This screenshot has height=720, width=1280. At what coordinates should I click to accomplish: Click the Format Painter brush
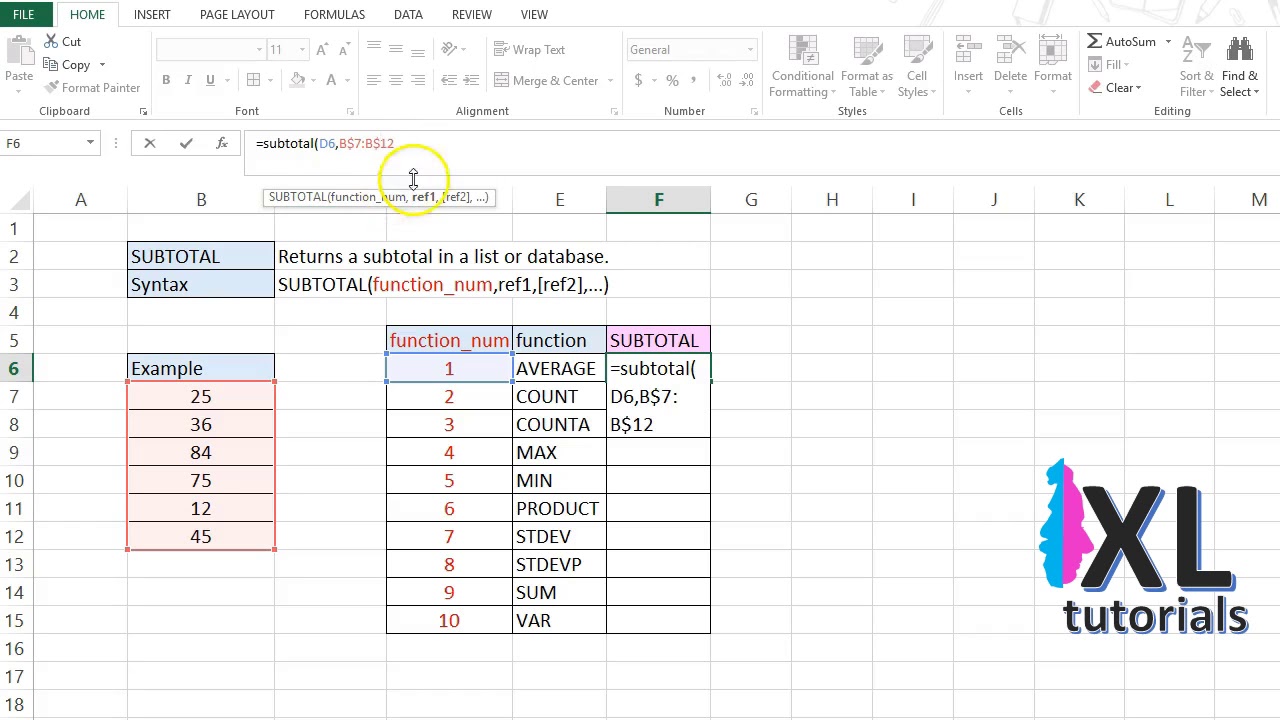(x=49, y=88)
